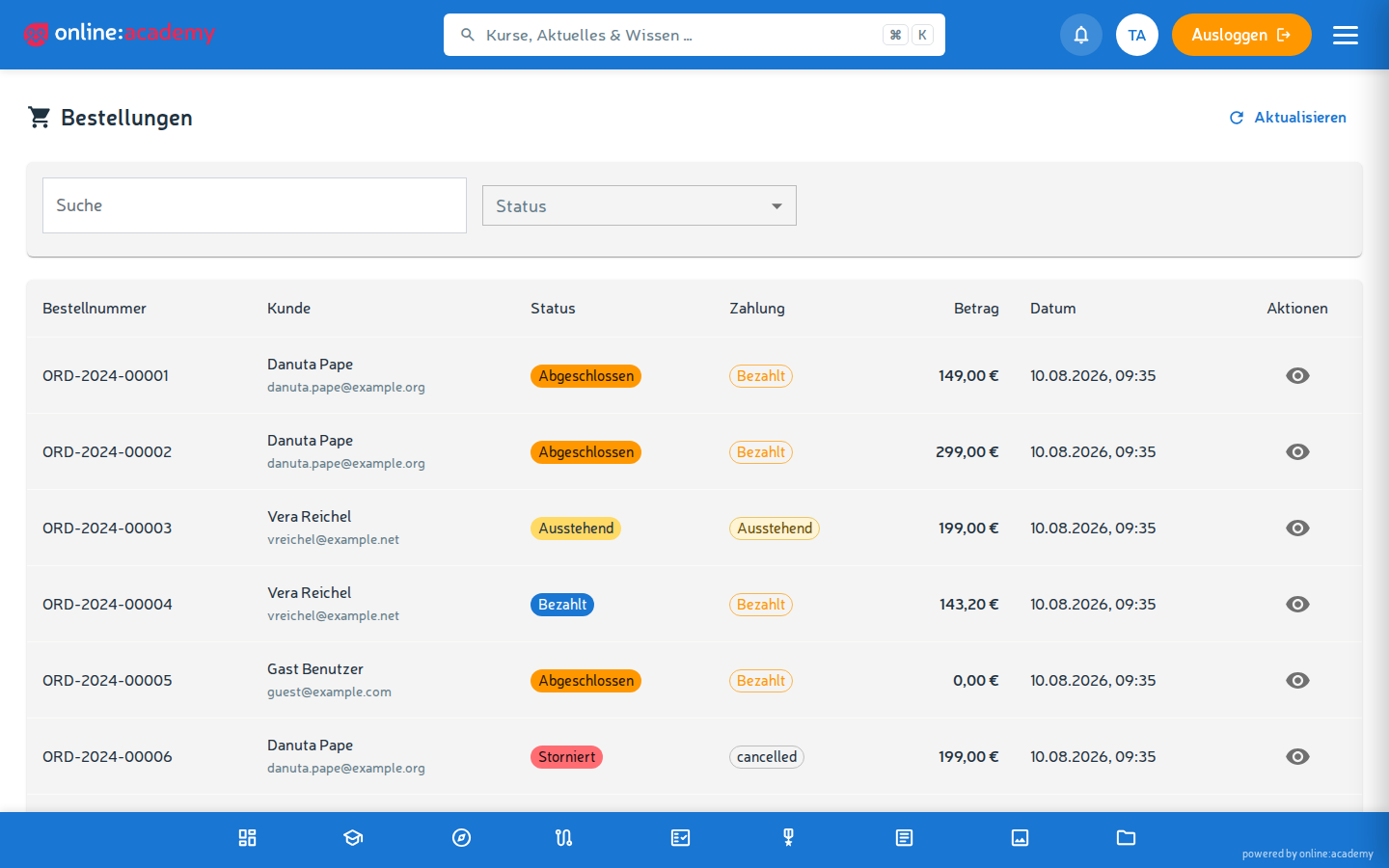1389x868 pixels.
Task: Click the search magnifier icon in top bar
Action: [468, 35]
